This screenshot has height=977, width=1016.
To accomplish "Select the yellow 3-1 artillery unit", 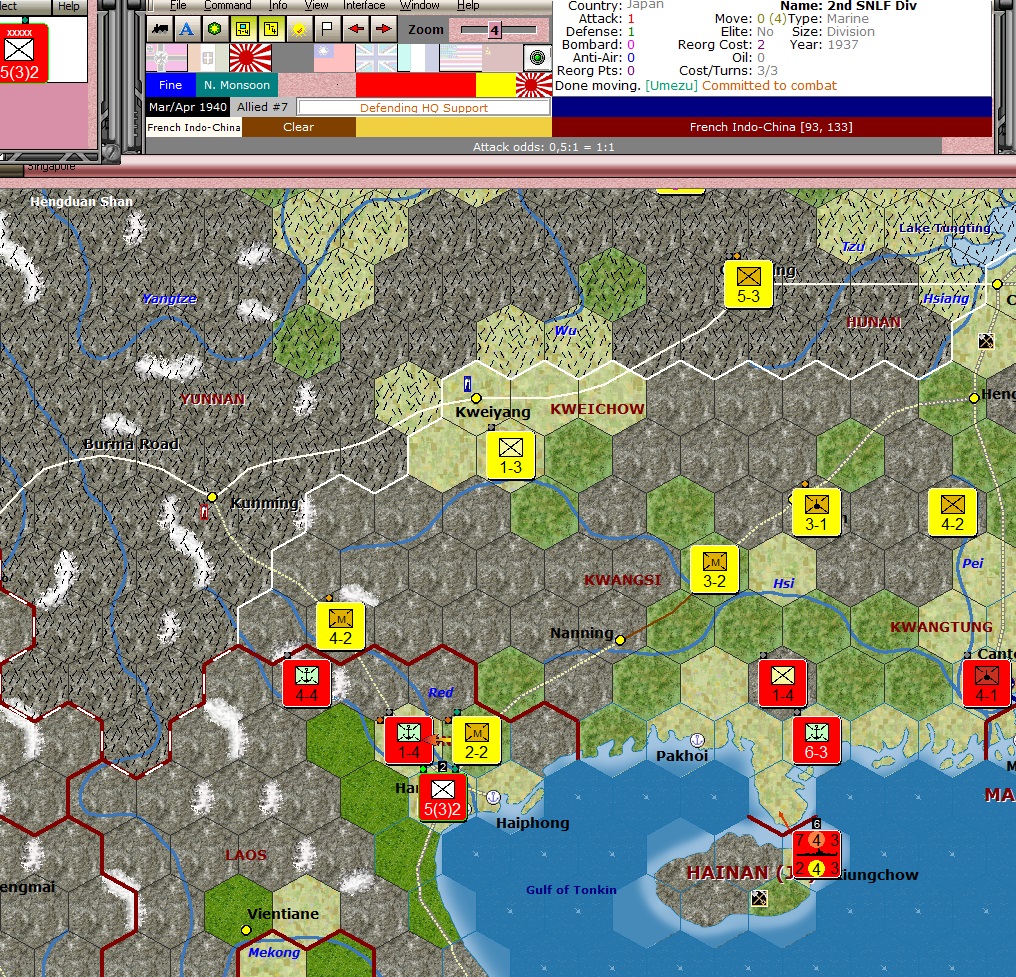I will [x=816, y=512].
